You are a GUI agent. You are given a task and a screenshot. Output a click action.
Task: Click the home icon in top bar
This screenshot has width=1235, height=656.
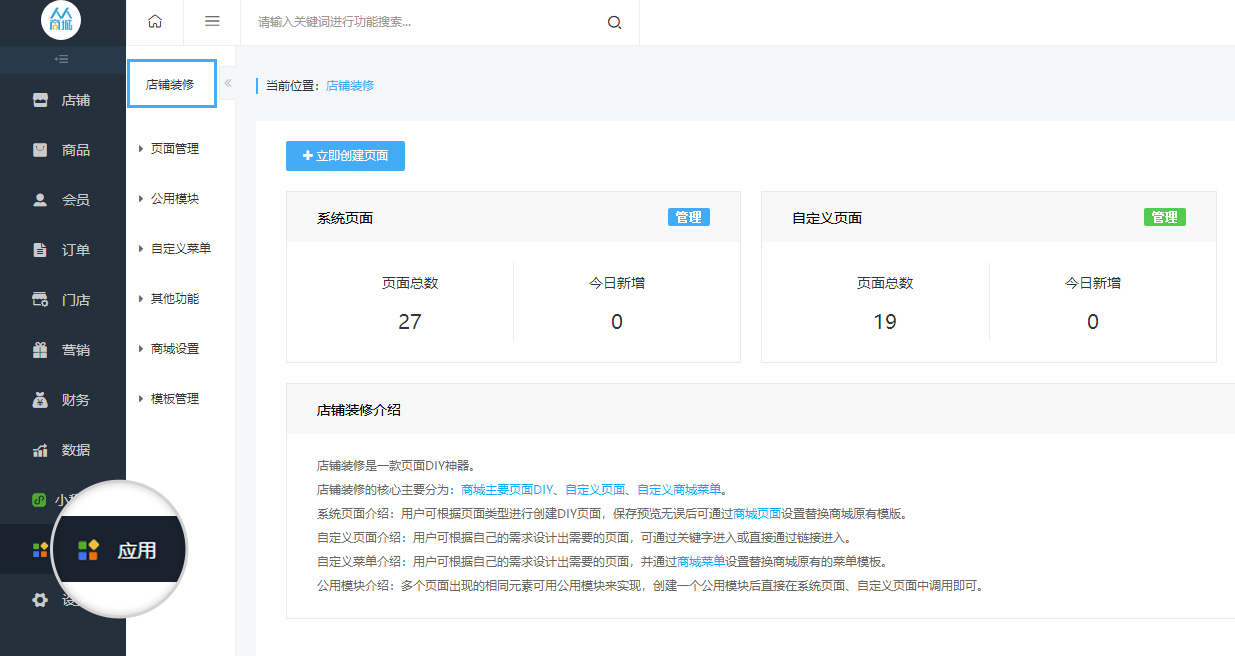click(154, 22)
